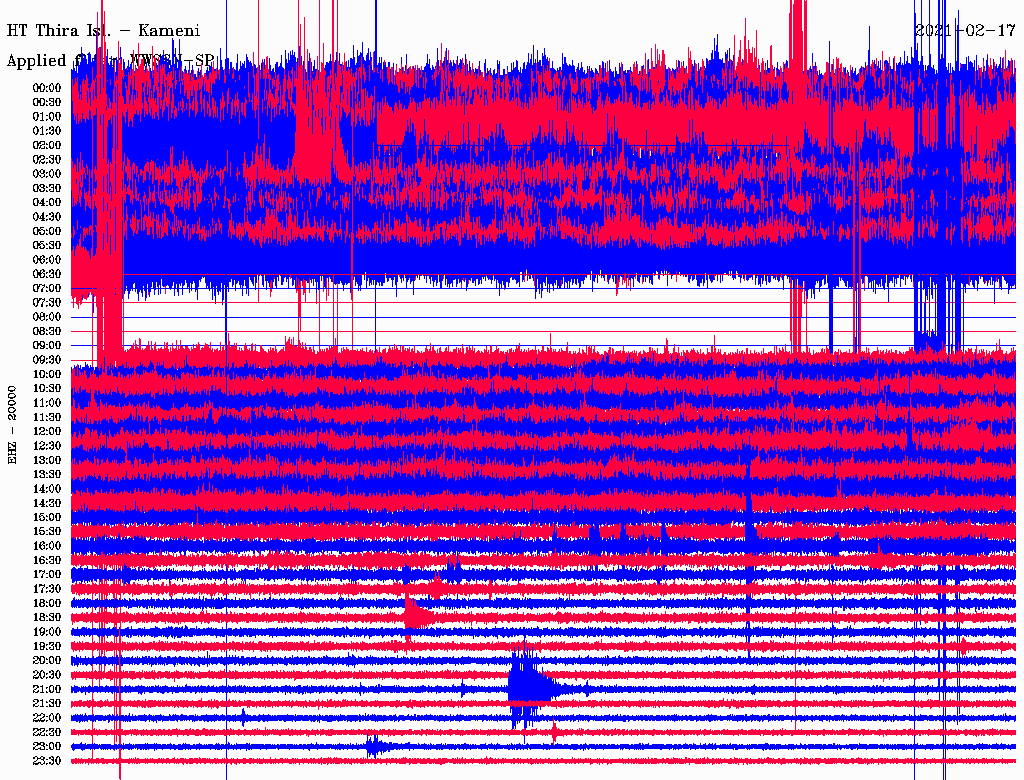Select the 05:30 time label
This screenshot has height=780, width=1024.
(47, 246)
